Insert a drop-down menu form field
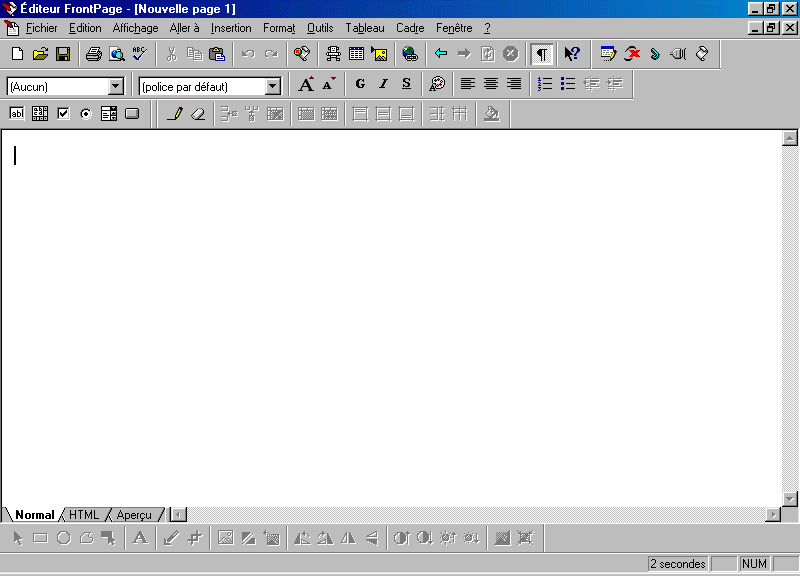 [x=109, y=114]
